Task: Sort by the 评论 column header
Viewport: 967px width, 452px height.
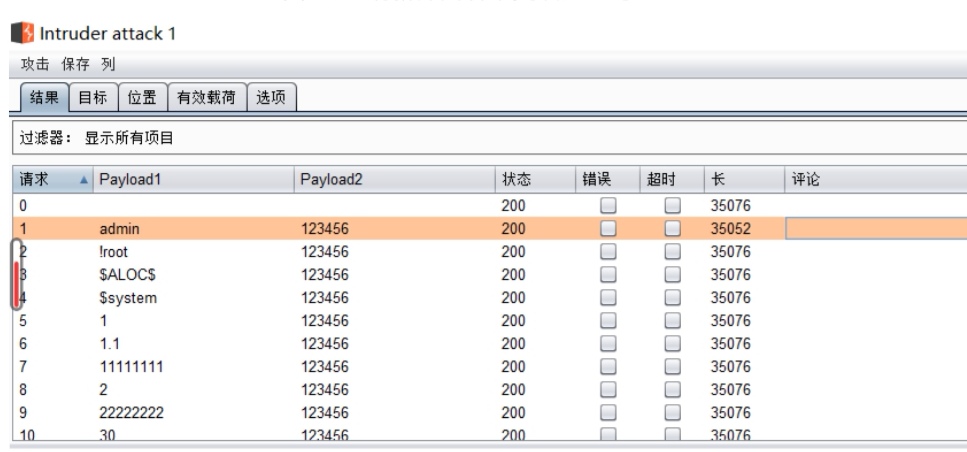Action: coord(876,179)
